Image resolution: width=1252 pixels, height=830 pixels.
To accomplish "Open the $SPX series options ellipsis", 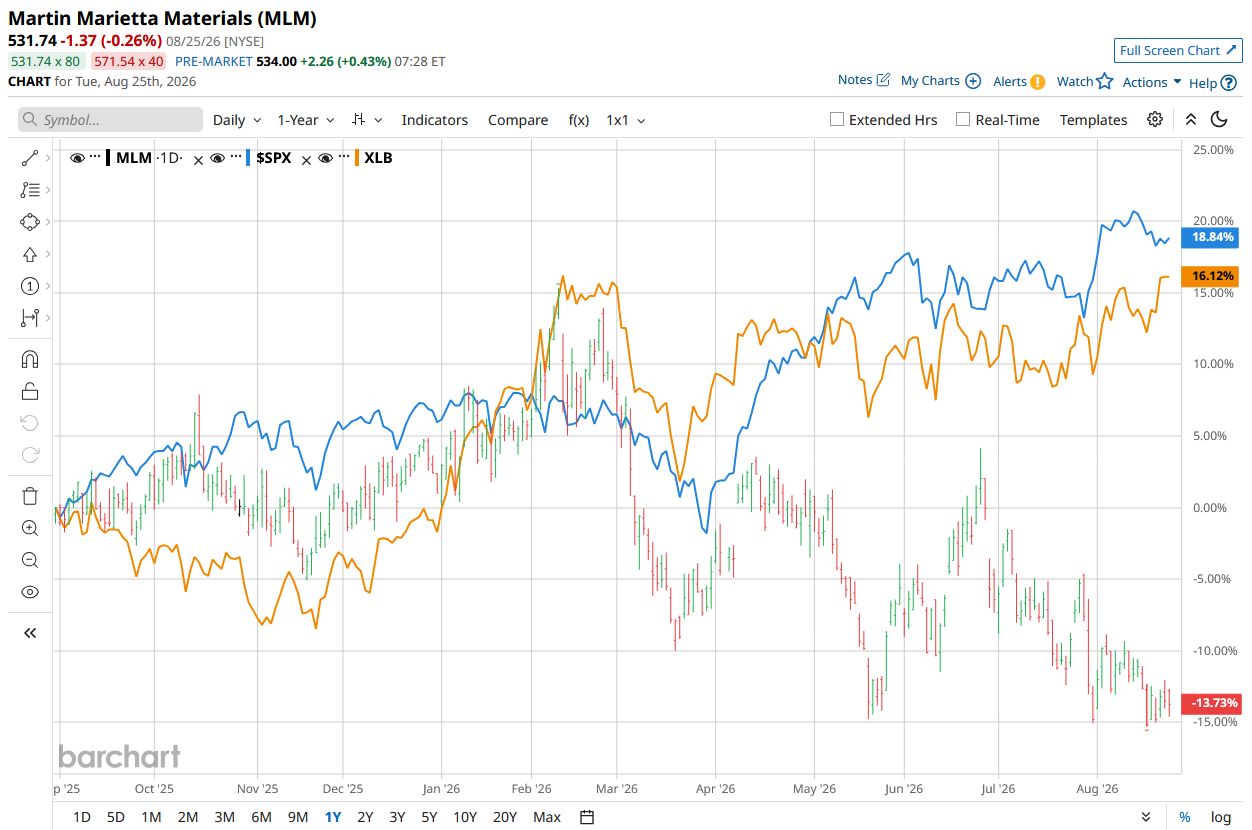I will (235, 157).
